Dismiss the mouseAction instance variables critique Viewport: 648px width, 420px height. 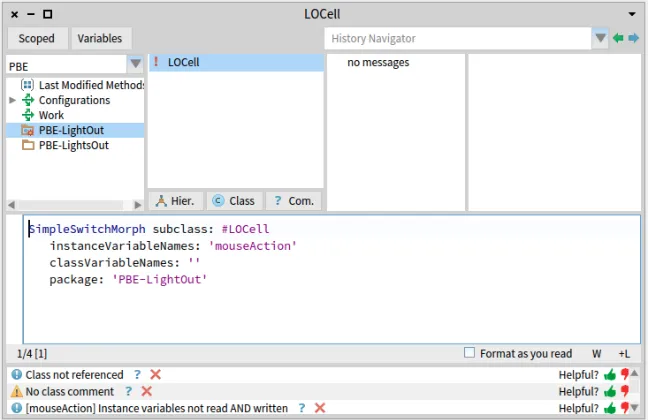point(320,408)
